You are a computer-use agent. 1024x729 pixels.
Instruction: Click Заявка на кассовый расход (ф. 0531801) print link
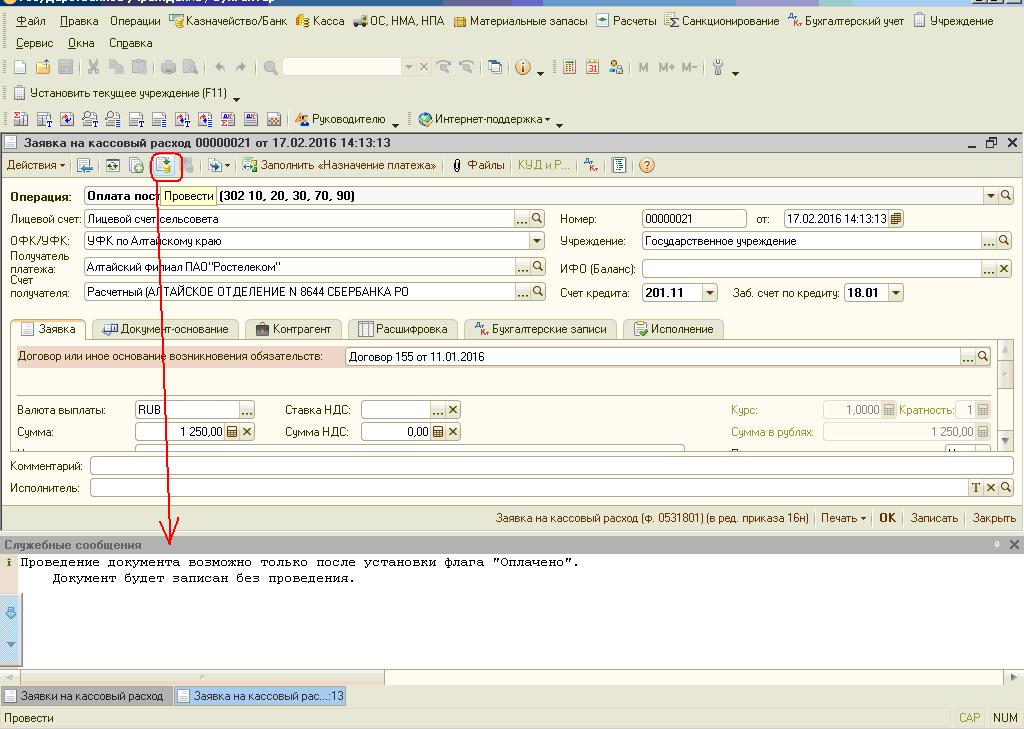click(x=652, y=518)
